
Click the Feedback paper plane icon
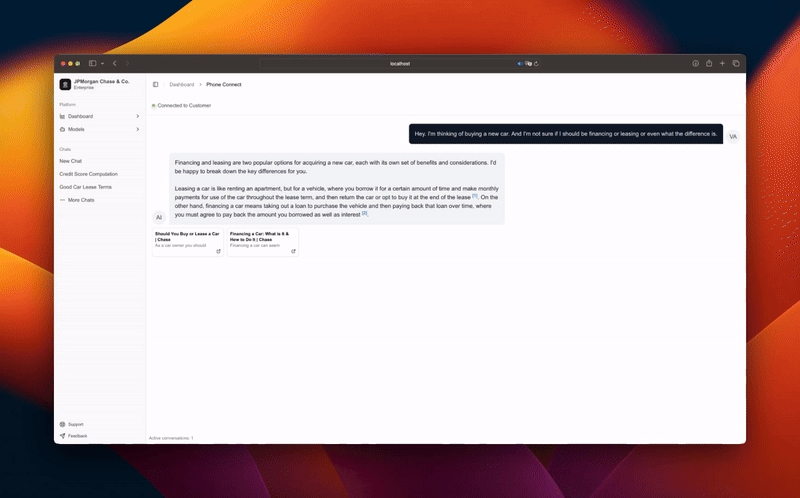(x=63, y=436)
